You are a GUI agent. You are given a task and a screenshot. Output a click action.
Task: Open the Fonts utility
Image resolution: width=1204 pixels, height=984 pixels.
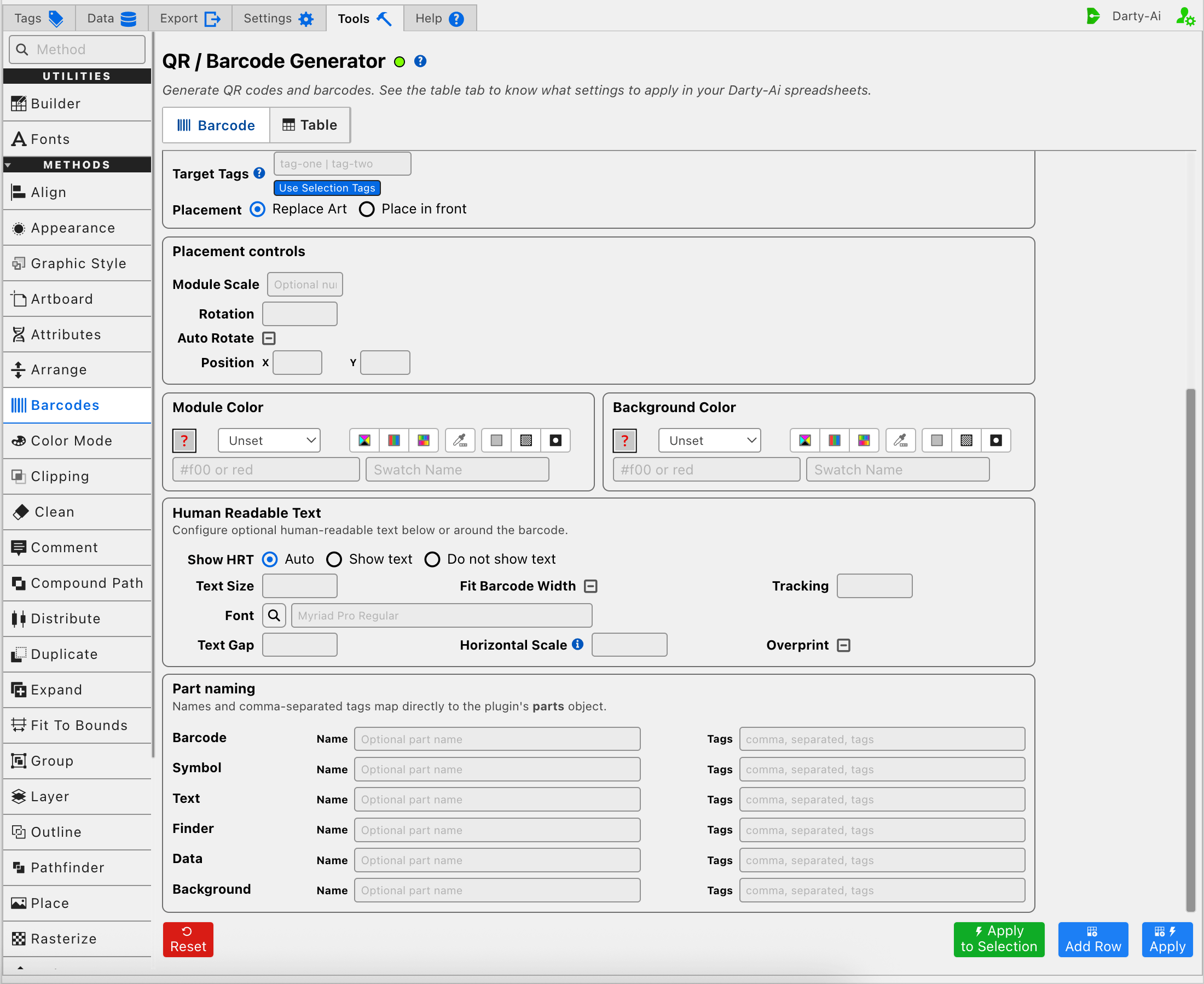coord(77,139)
